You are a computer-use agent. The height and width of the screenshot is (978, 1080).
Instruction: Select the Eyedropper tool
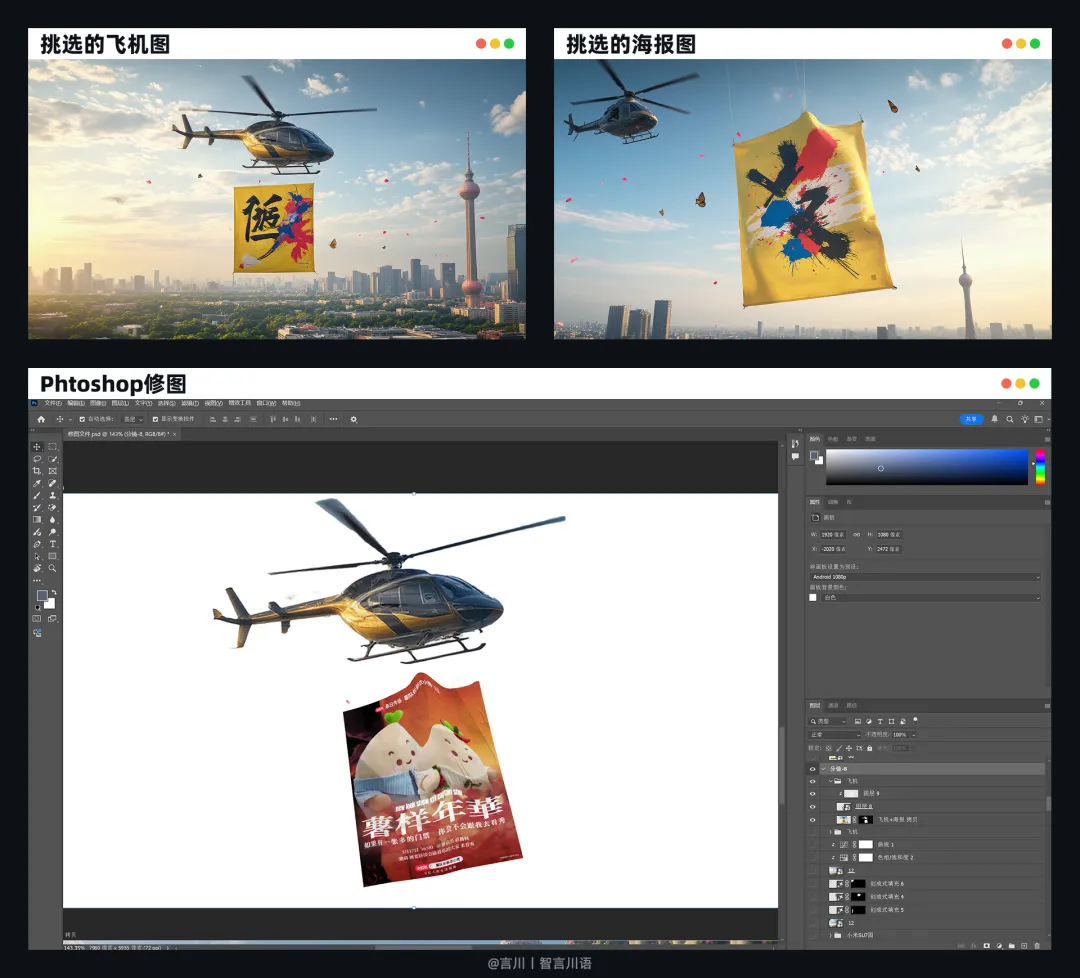coord(37,483)
